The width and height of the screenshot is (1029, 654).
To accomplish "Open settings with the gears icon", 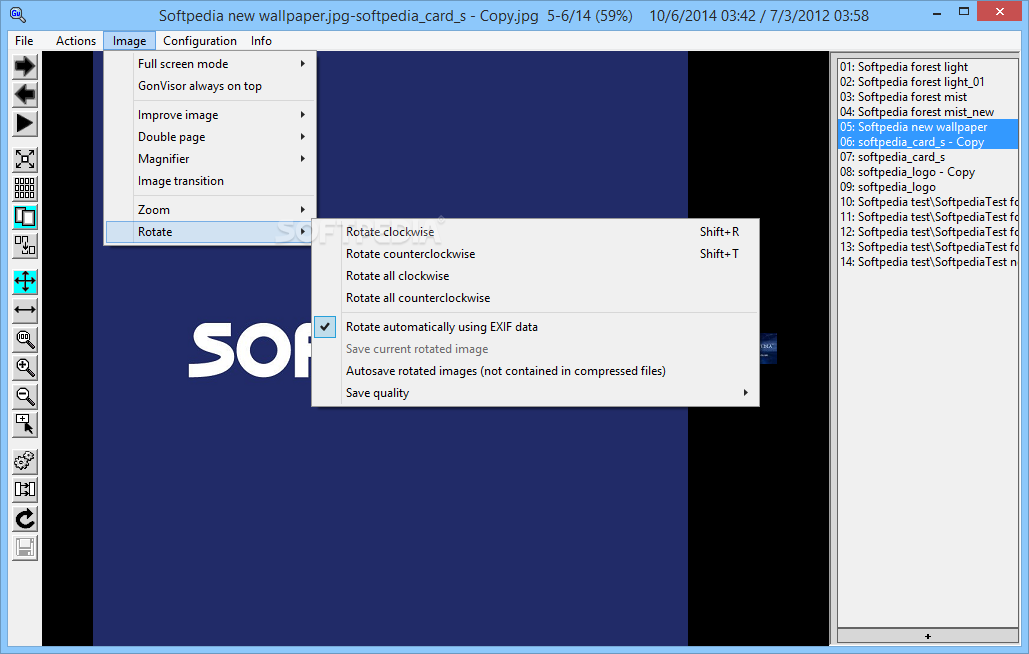I will pos(25,461).
